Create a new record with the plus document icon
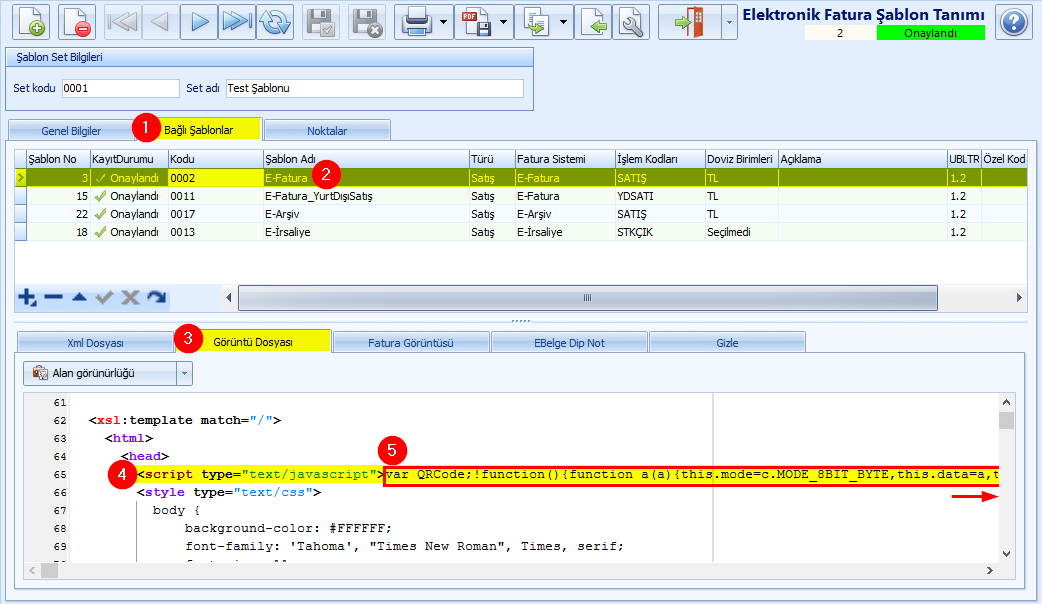1042x604 pixels. (31, 22)
